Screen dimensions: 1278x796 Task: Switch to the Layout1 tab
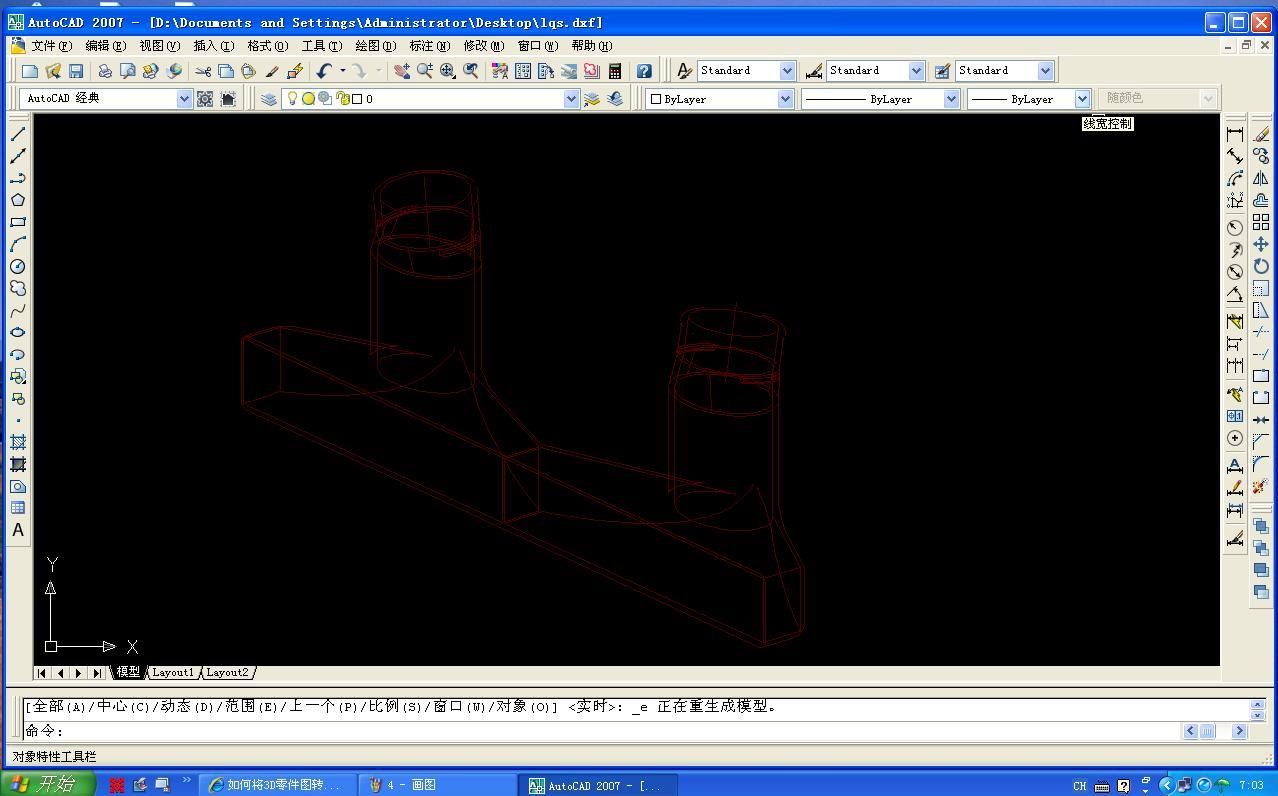tap(173, 672)
